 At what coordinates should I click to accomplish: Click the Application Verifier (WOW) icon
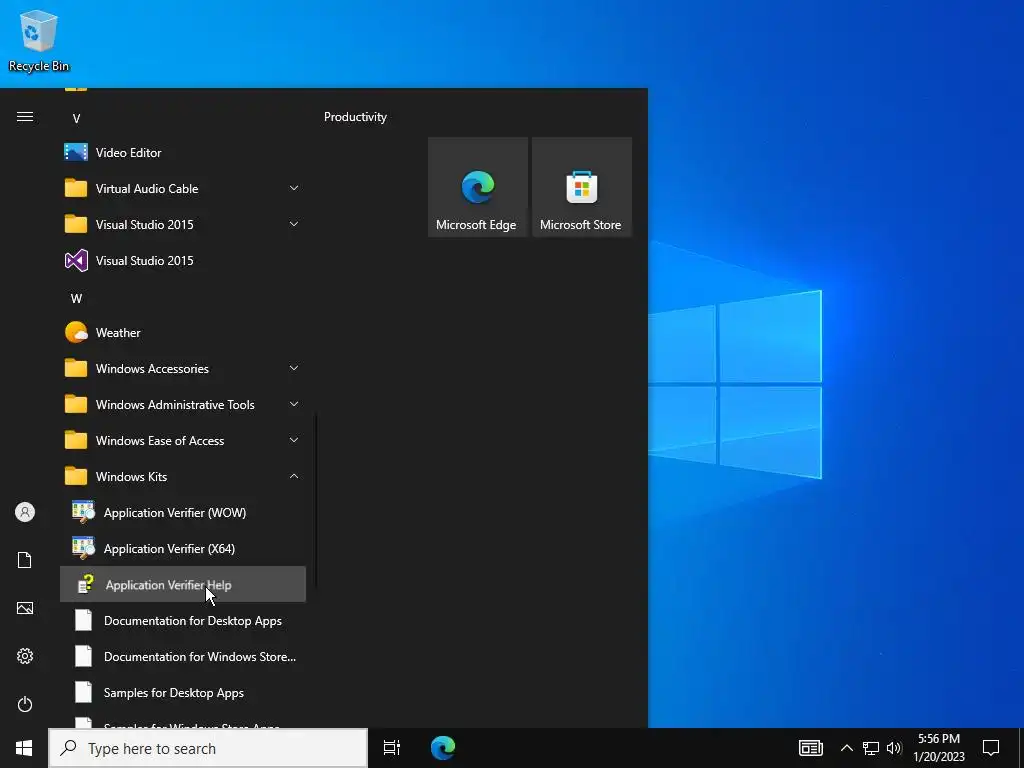click(x=84, y=512)
